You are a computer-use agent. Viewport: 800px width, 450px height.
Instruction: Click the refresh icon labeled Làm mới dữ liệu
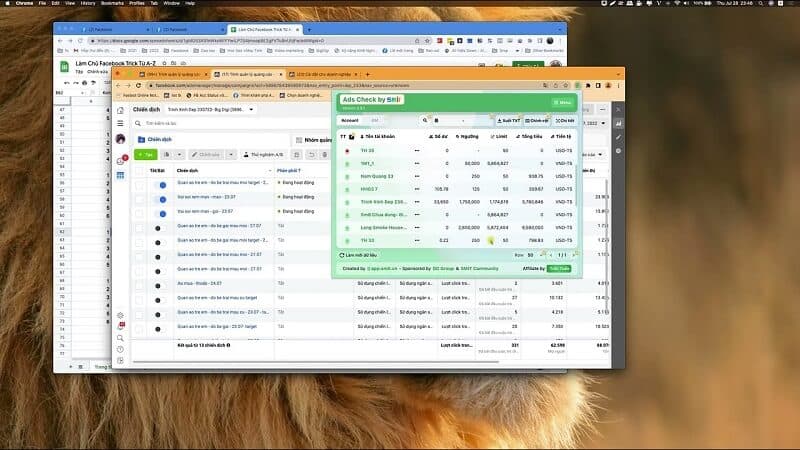tap(343, 255)
